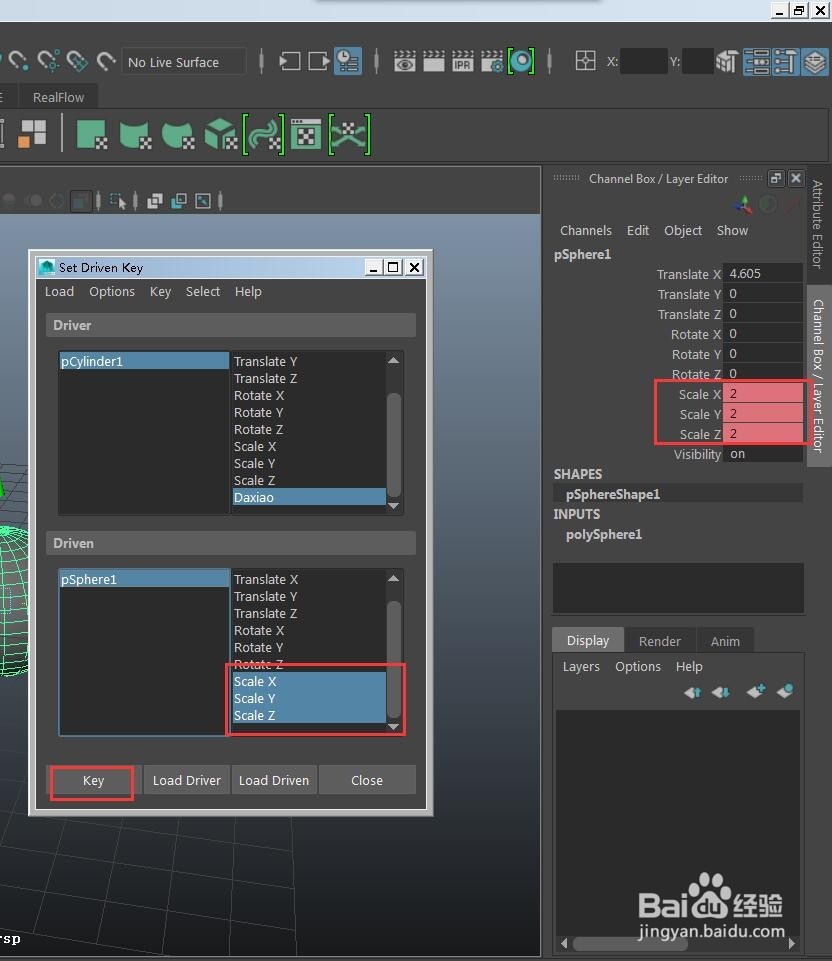Click create new empty layer icon
The width and height of the screenshot is (832, 961).
756,691
